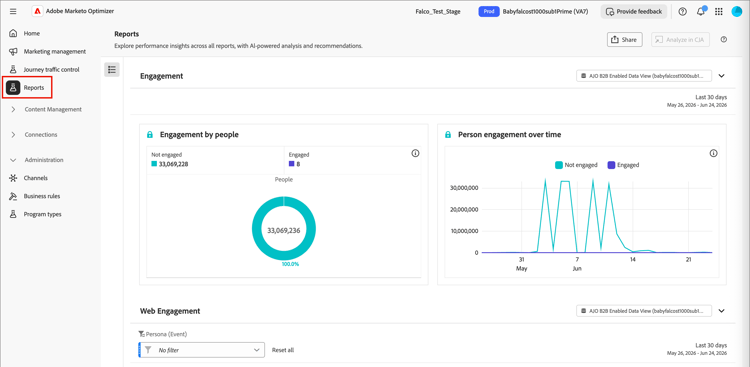
Task: Toggle Engaged legend in line chart
Action: (623, 165)
